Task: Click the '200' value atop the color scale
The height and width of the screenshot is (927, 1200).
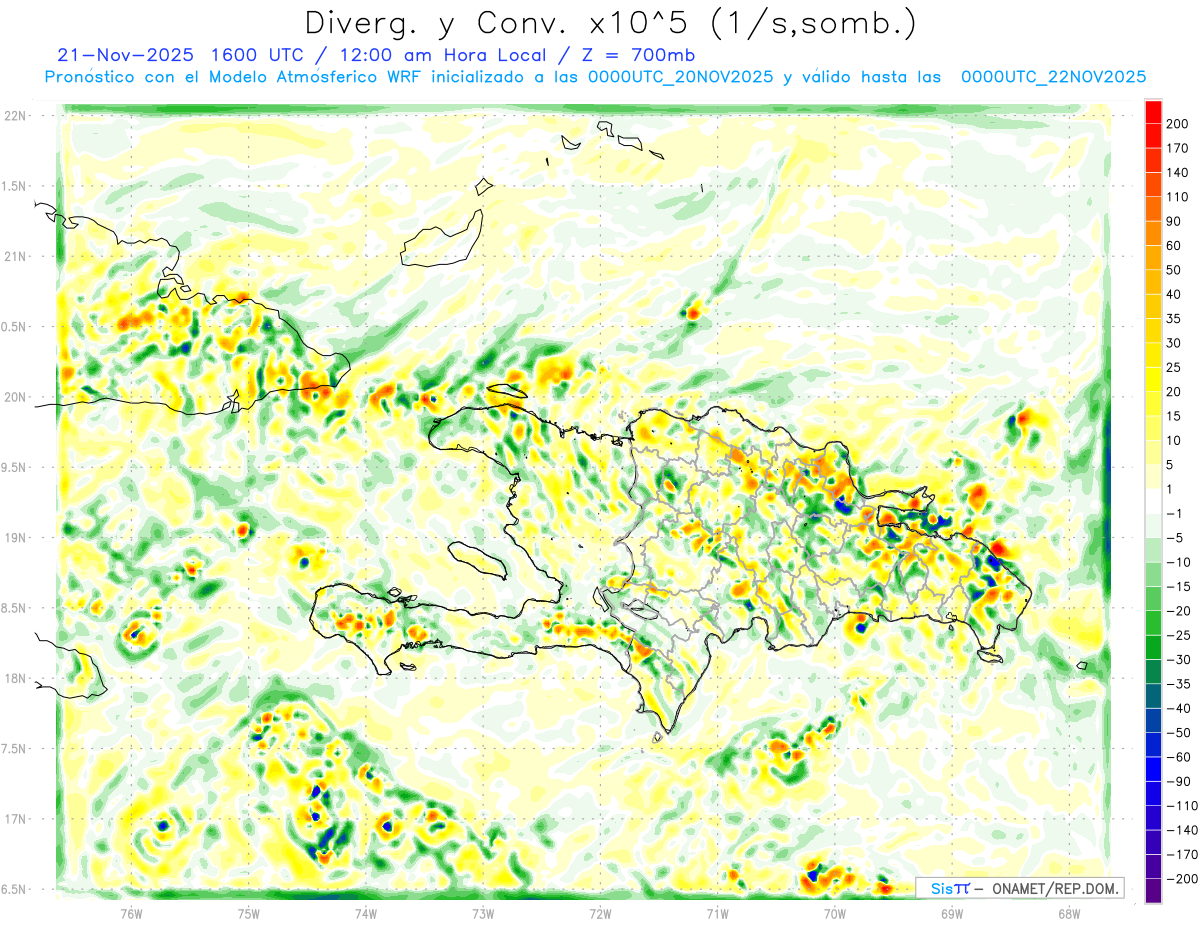Action: 1177,124
